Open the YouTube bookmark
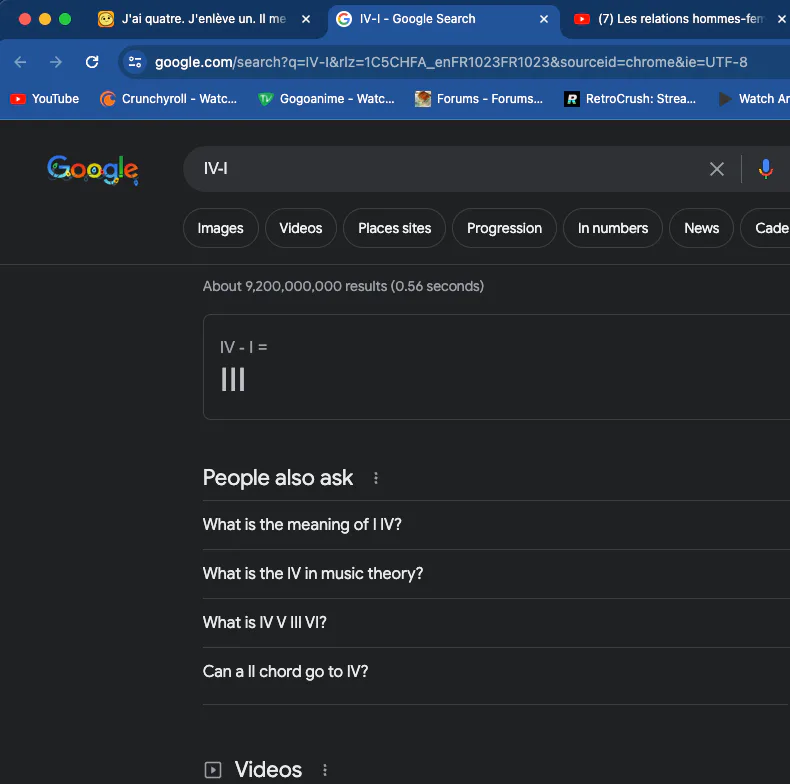Image resolution: width=790 pixels, height=784 pixels. pos(45,99)
